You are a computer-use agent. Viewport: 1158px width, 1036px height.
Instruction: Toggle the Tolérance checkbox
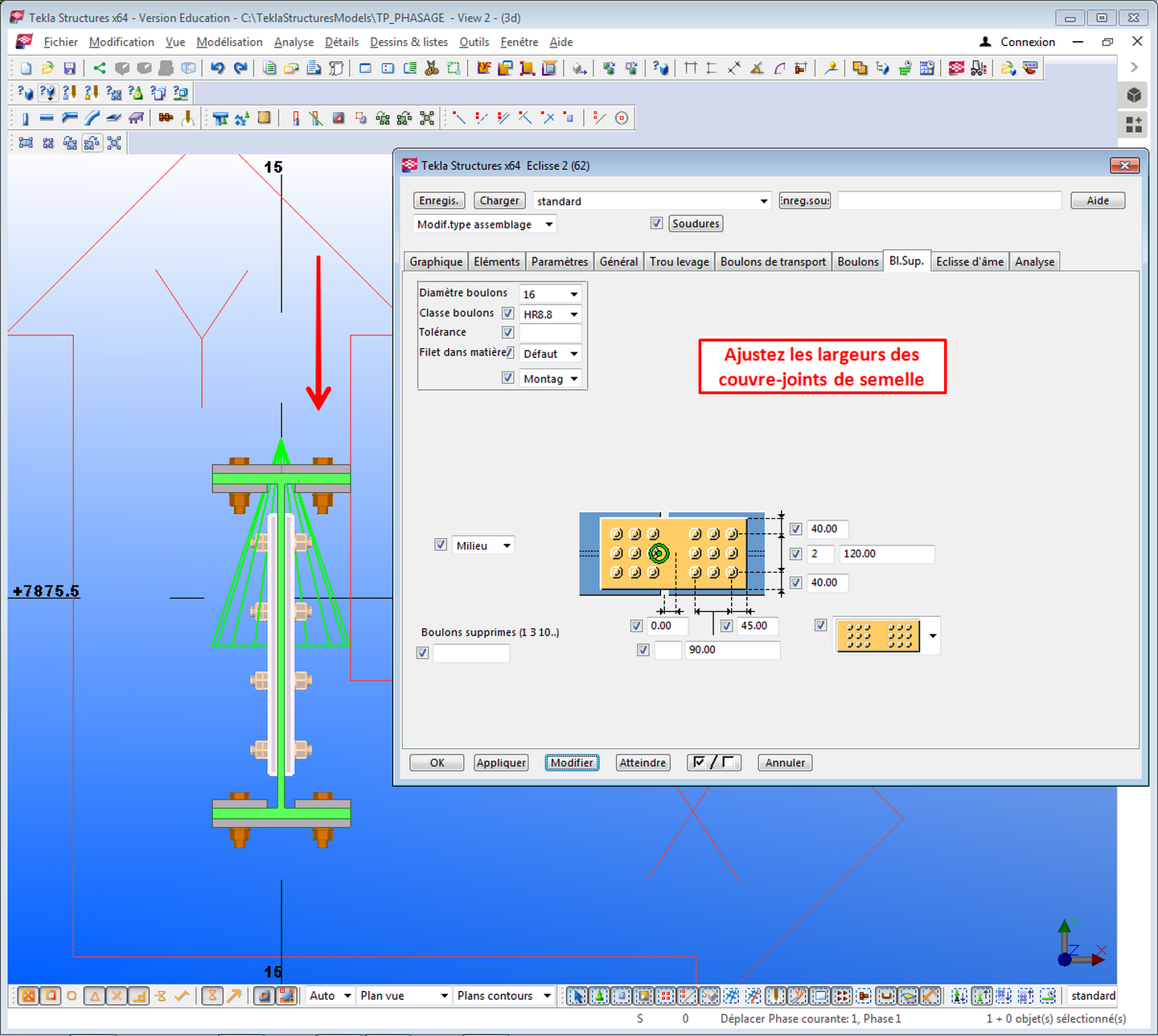pyautogui.click(x=507, y=332)
